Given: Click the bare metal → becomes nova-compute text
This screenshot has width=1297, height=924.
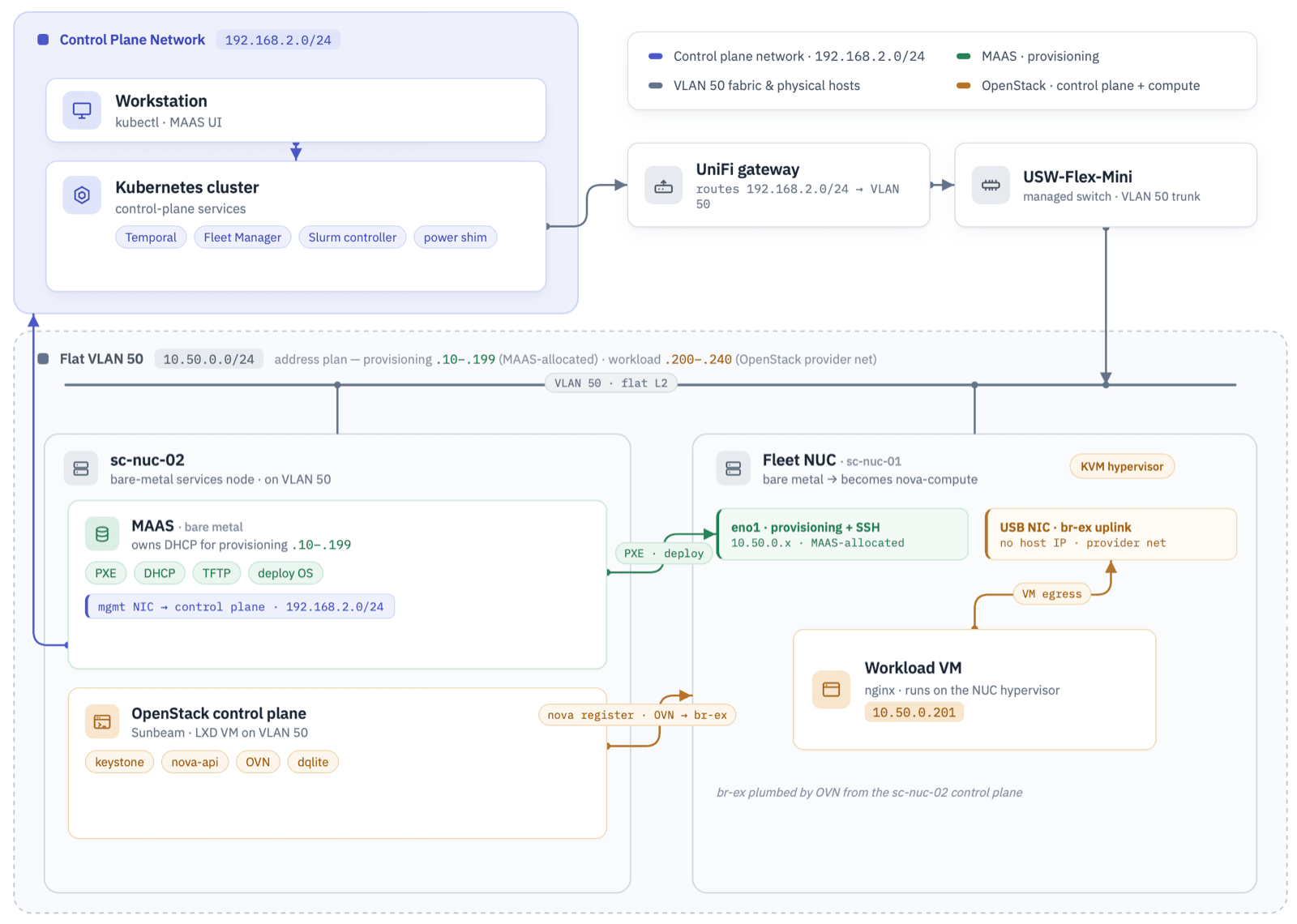Looking at the screenshot, I should [x=870, y=480].
